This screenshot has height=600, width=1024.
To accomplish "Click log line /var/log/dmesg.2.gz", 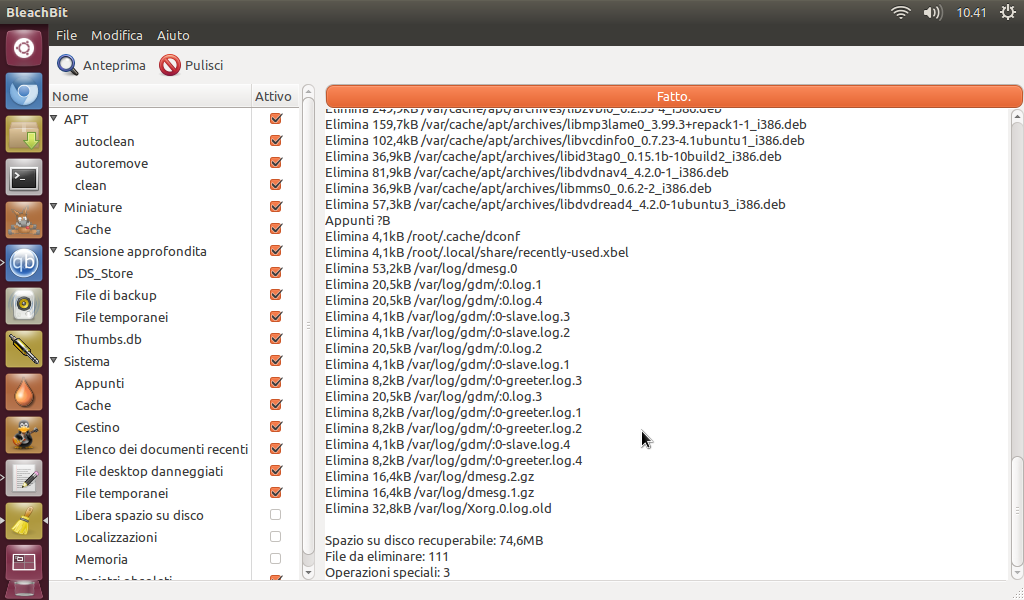I will [430, 476].
